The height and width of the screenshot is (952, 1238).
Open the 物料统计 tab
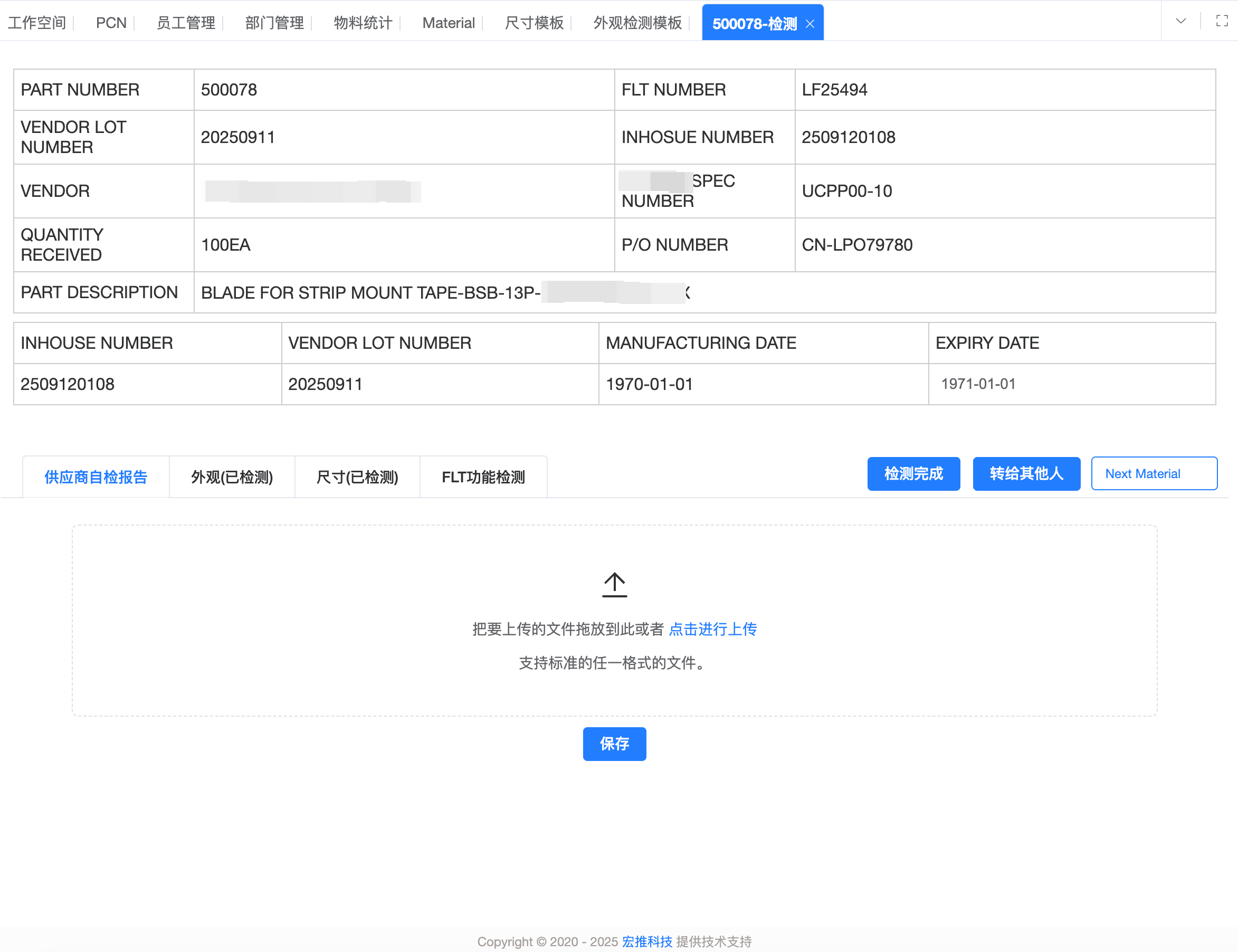click(363, 23)
